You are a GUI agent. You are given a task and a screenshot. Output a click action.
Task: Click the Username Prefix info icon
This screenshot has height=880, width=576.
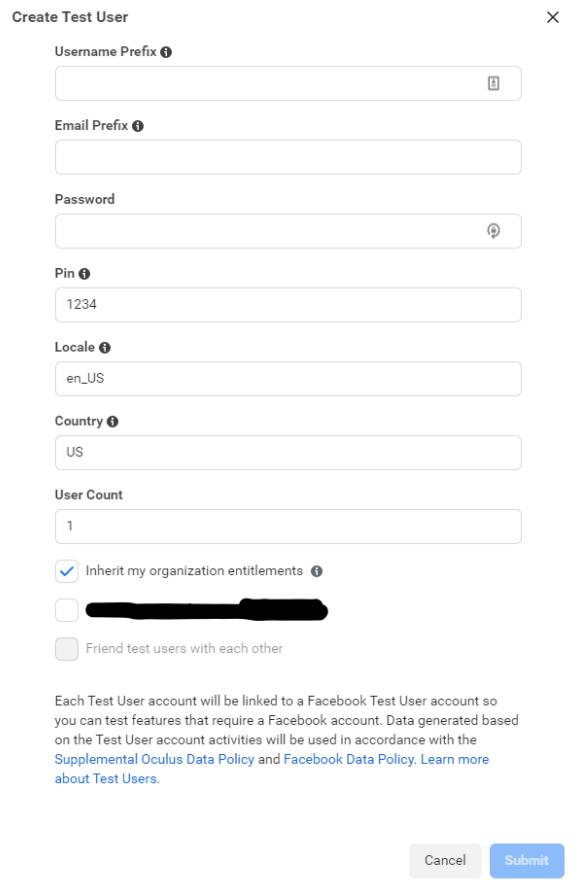tap(166, 52)
